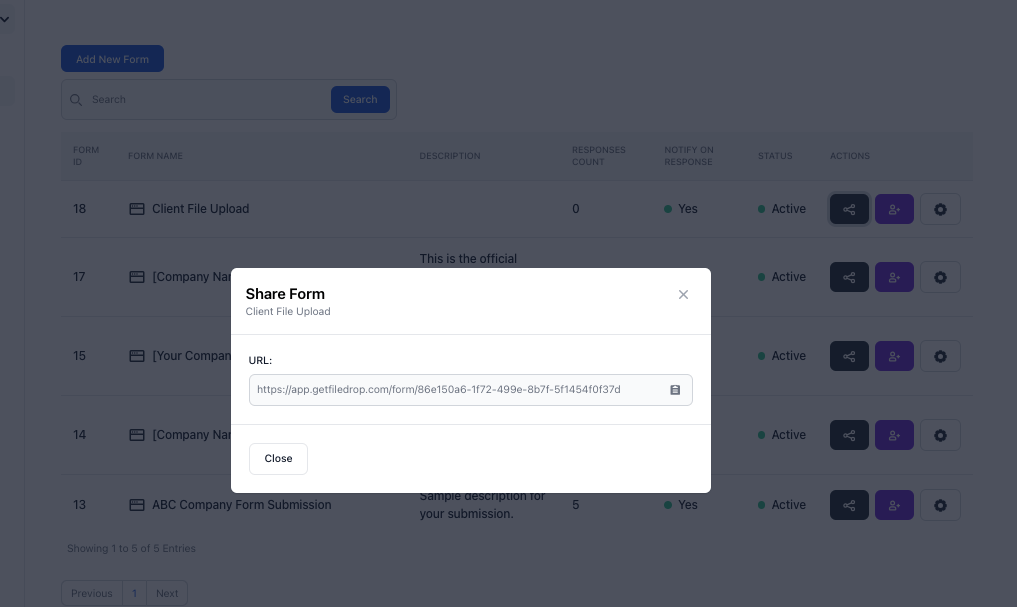Share form with ID 15
This screenshot has height=607, width=1017.
click(x=849, y=356)
